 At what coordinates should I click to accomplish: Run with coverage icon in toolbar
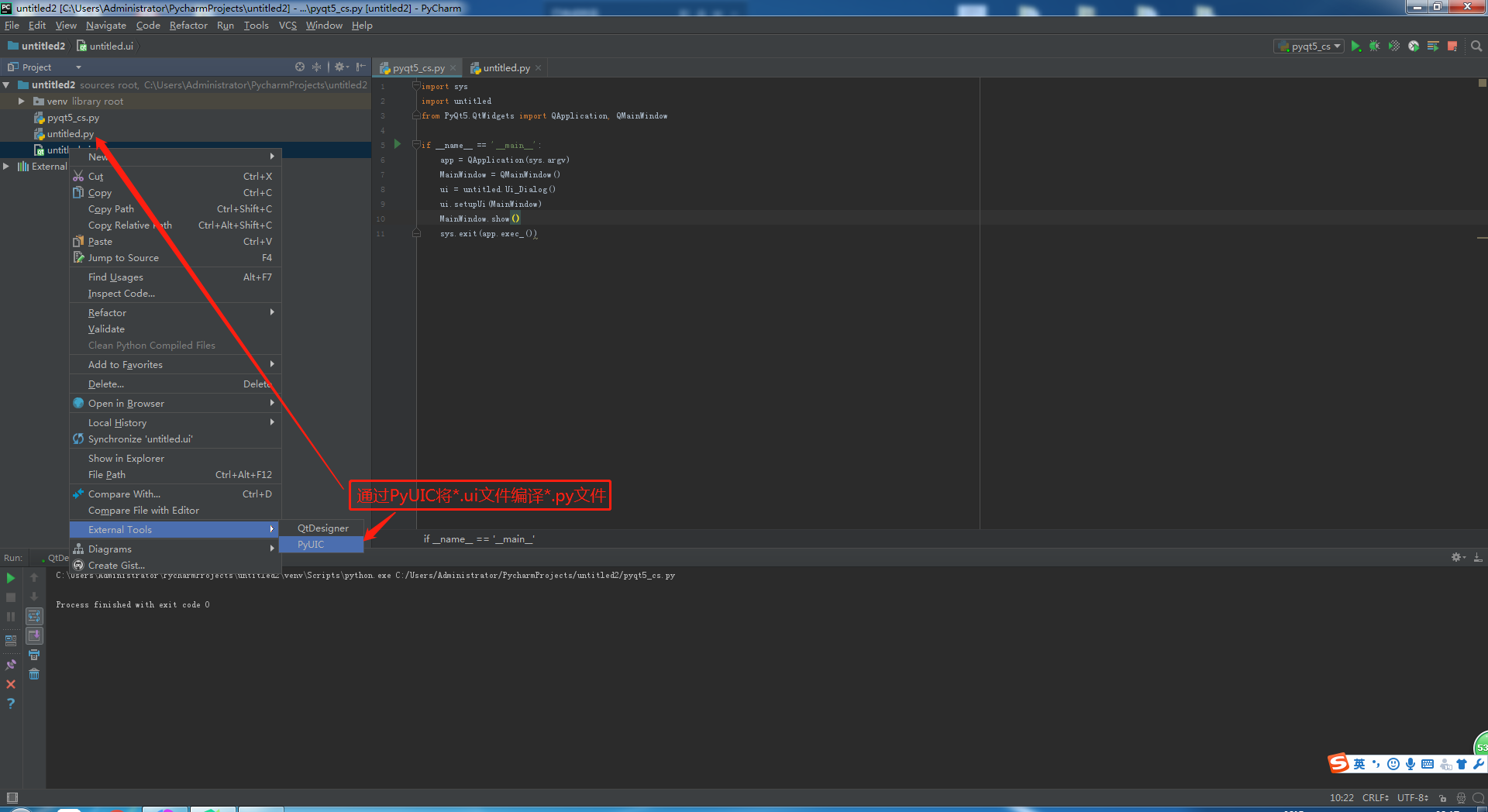[1393, 46]
